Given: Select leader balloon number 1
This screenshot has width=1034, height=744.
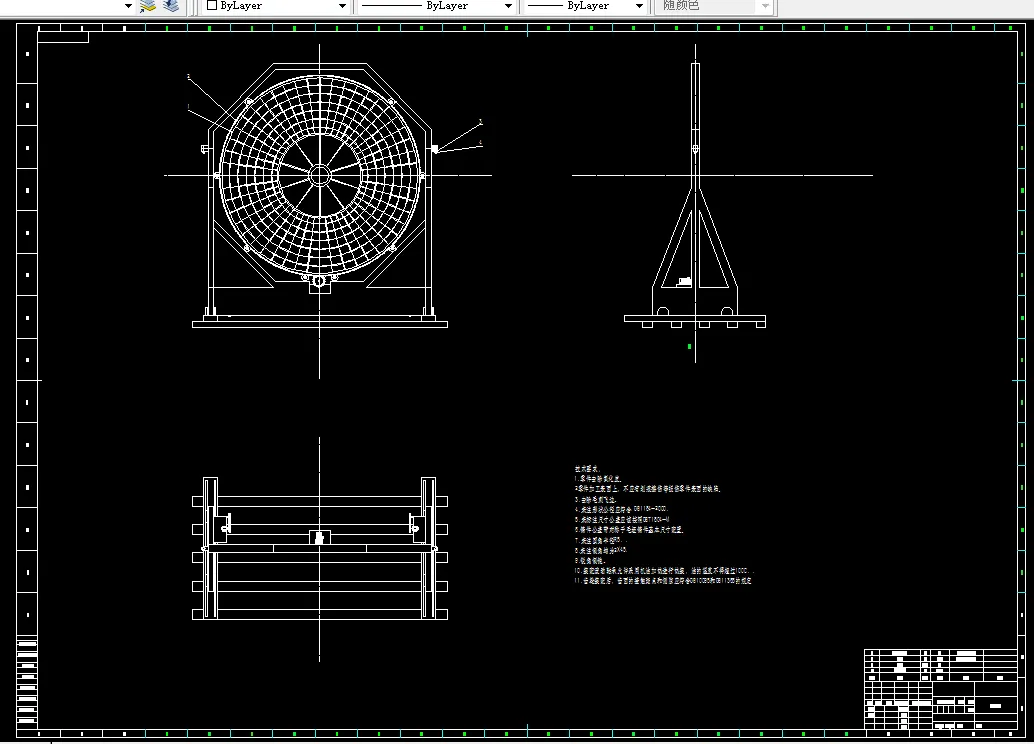Looking at the screenshot, I should pyautogui.click(x=189, y=107).
